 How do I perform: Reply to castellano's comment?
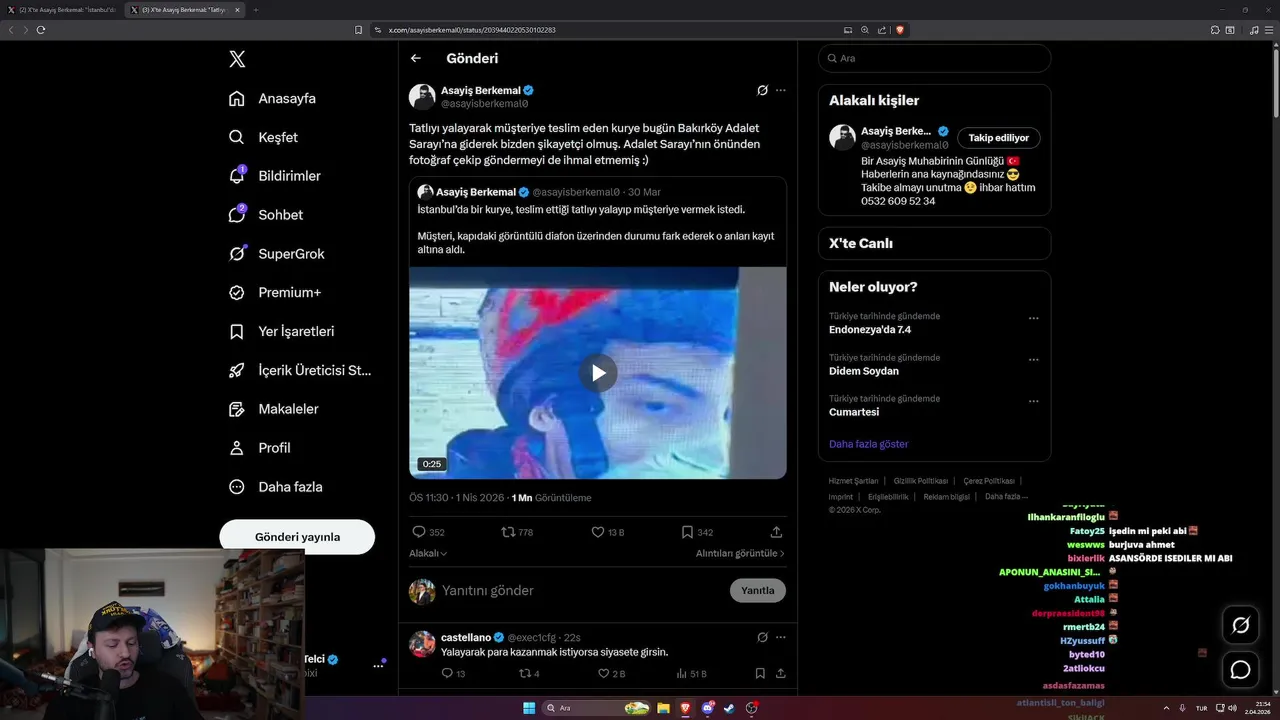click(x=453, y=674)
